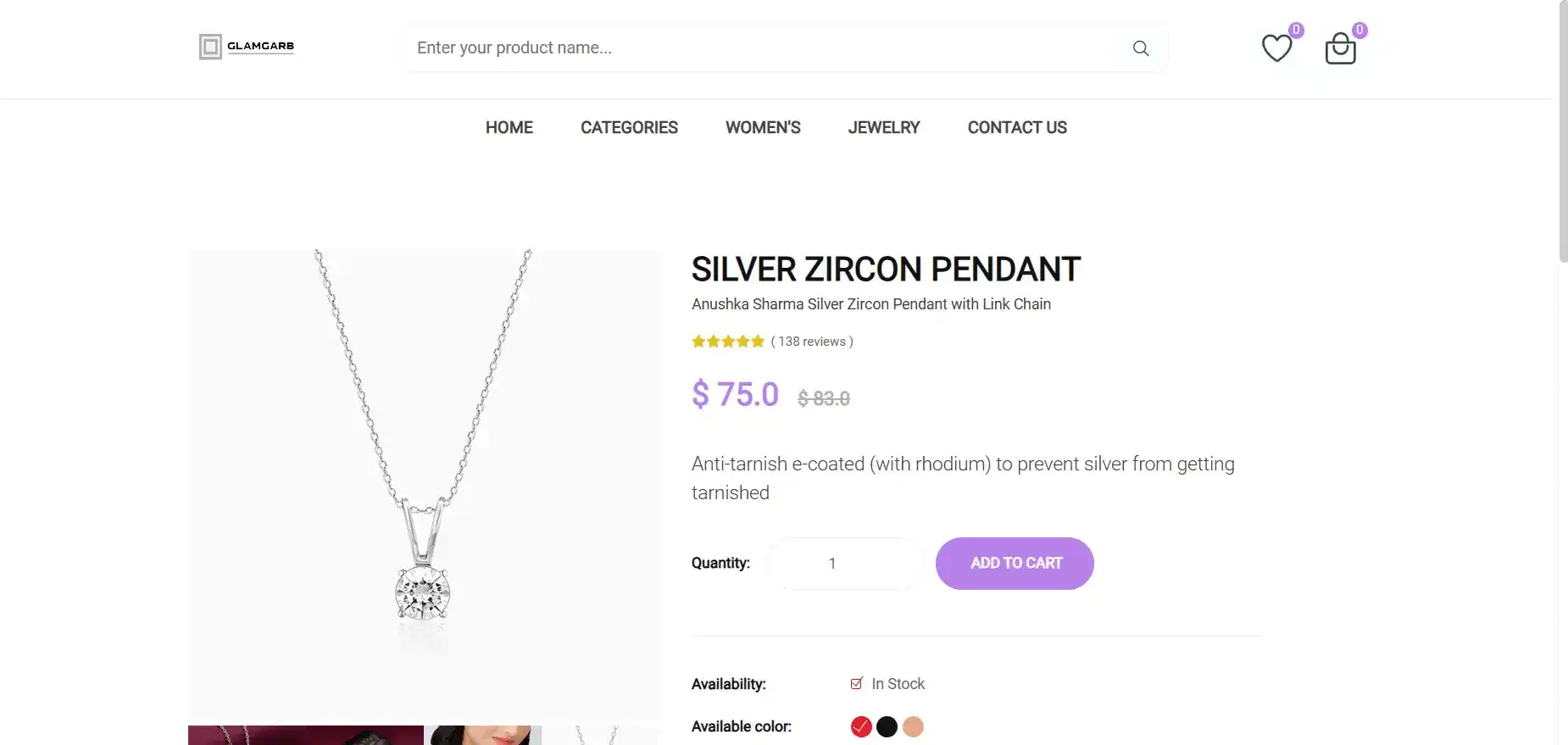Click the search magnifier icon

click(1141, 48)
